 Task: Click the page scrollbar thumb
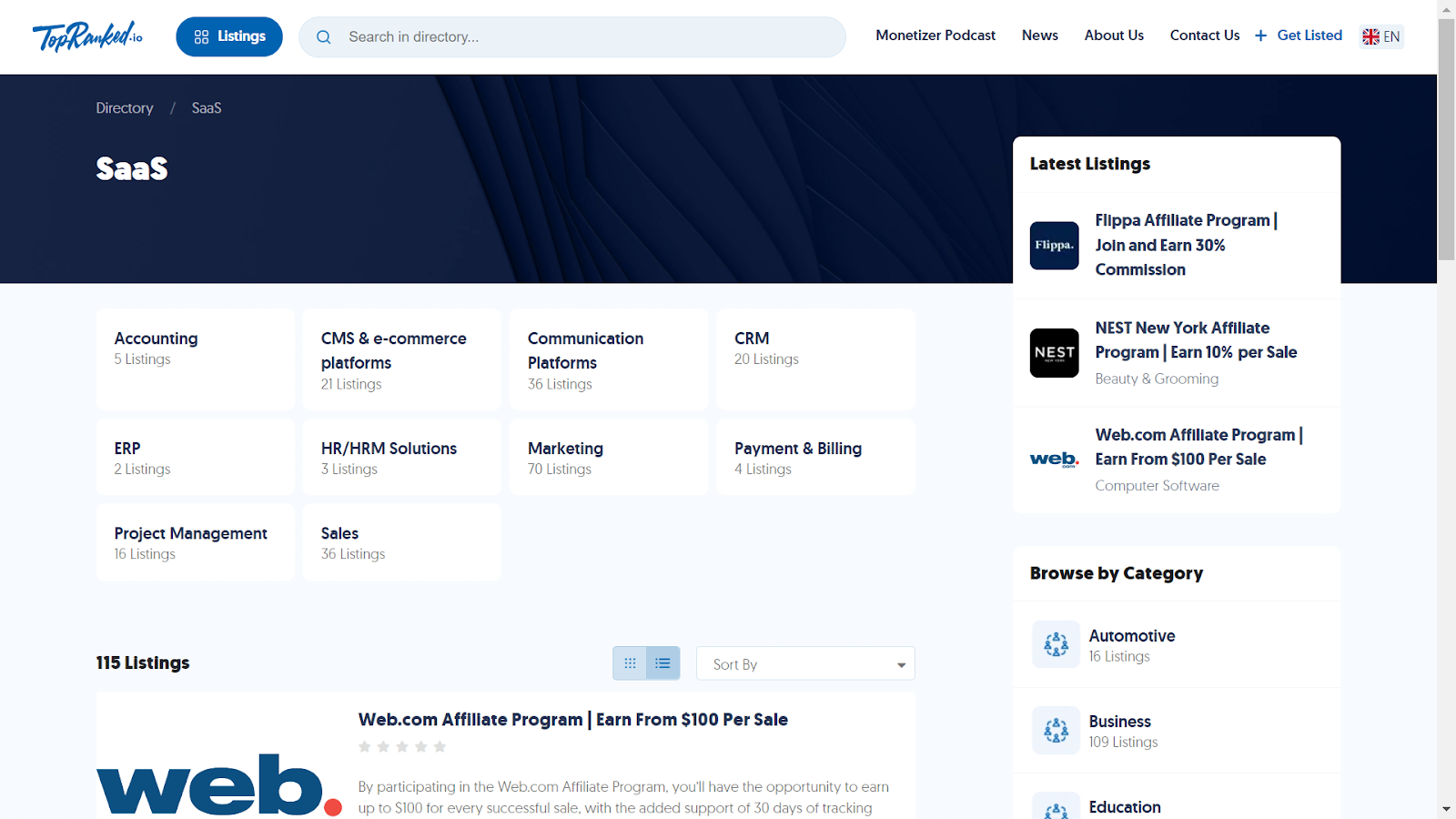click(x=1446, y=139)
